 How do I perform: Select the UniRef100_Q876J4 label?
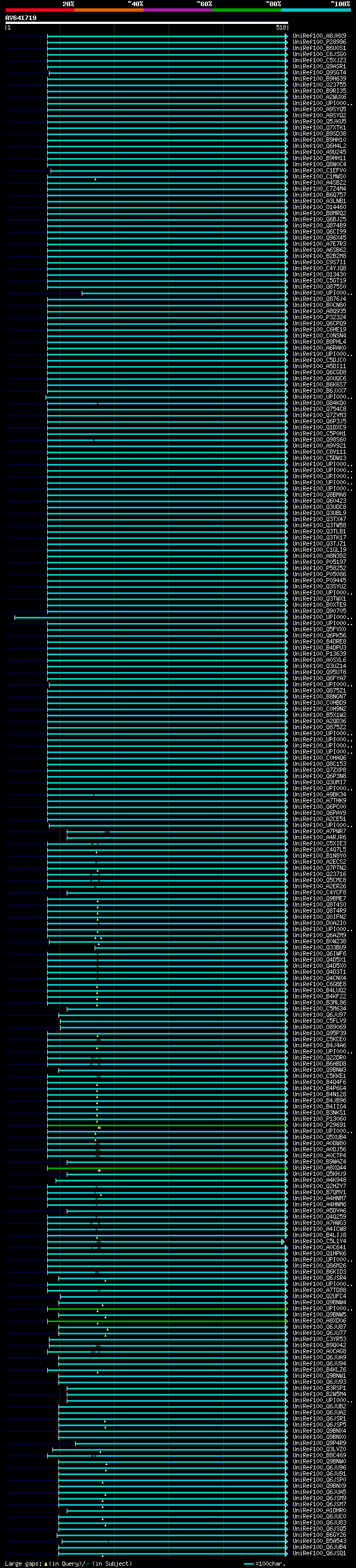tap(319, 299)
